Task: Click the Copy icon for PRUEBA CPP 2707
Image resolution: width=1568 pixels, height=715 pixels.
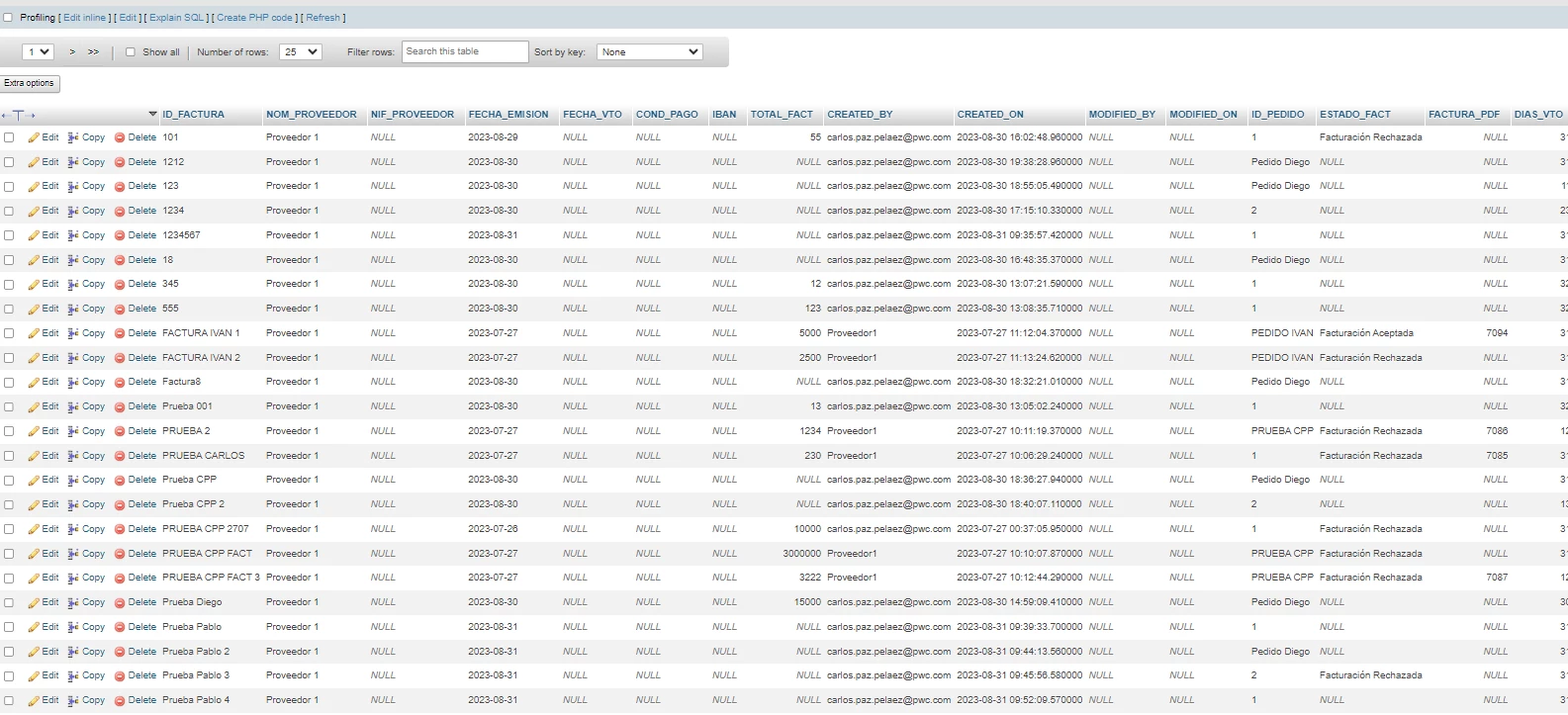Action: [x=73, y=529]
